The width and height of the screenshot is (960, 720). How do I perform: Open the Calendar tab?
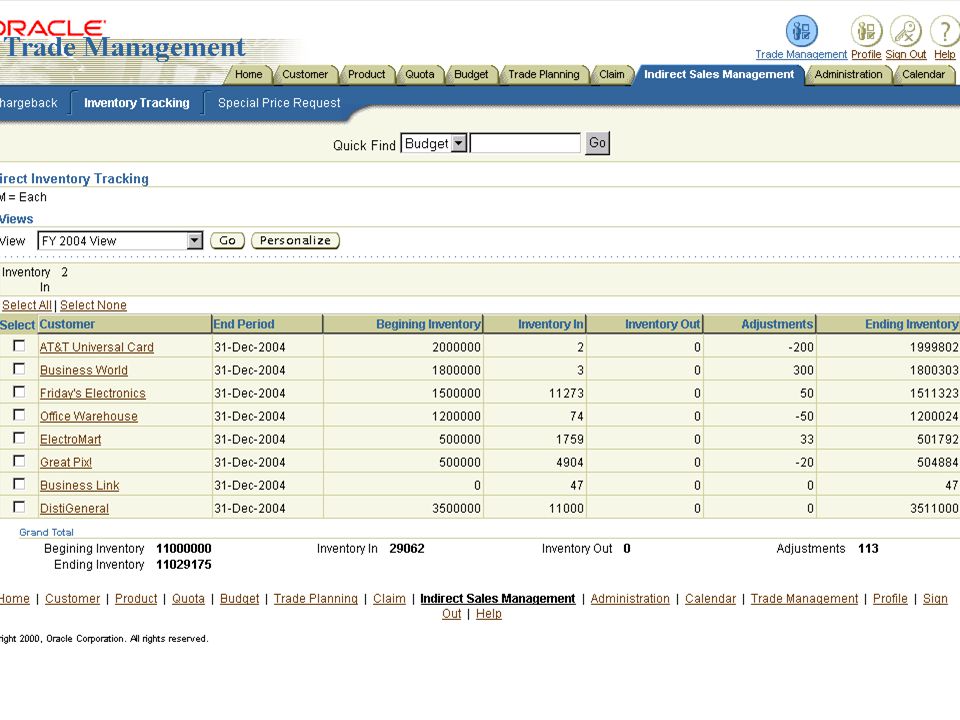tap(923, 75)
